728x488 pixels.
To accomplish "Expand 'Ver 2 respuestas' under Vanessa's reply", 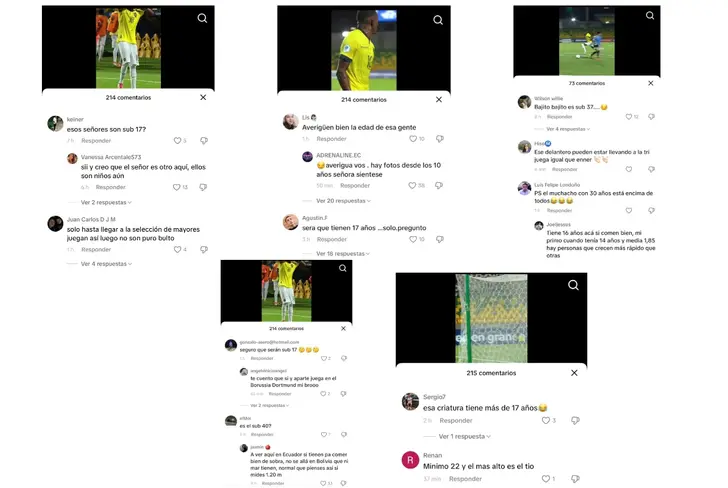I will tap(106, 202).
